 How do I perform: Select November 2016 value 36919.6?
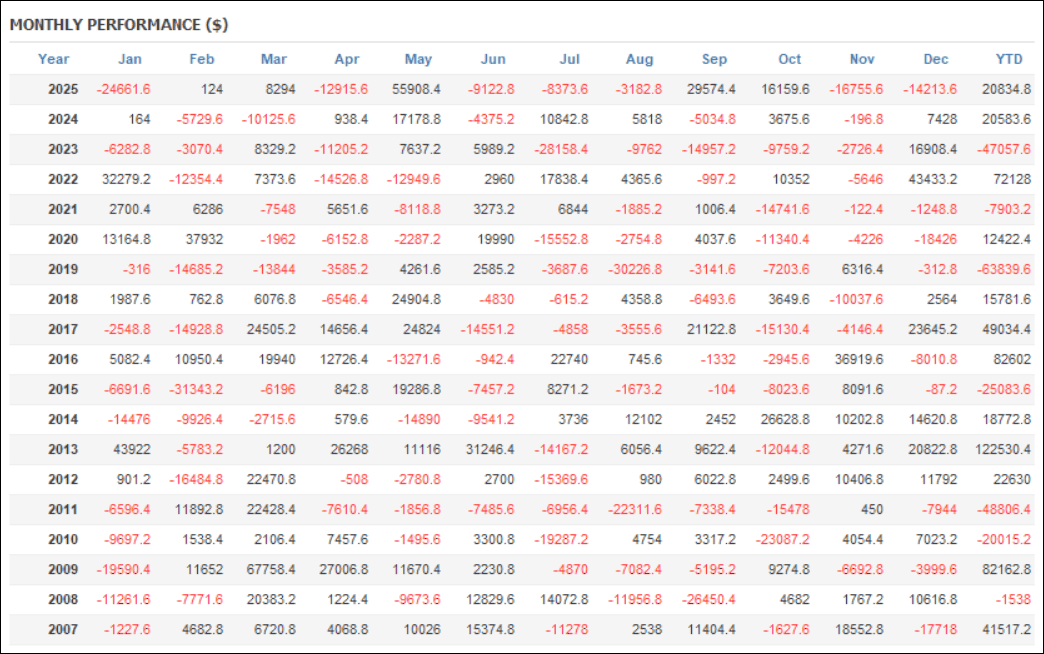coord(858,359)
